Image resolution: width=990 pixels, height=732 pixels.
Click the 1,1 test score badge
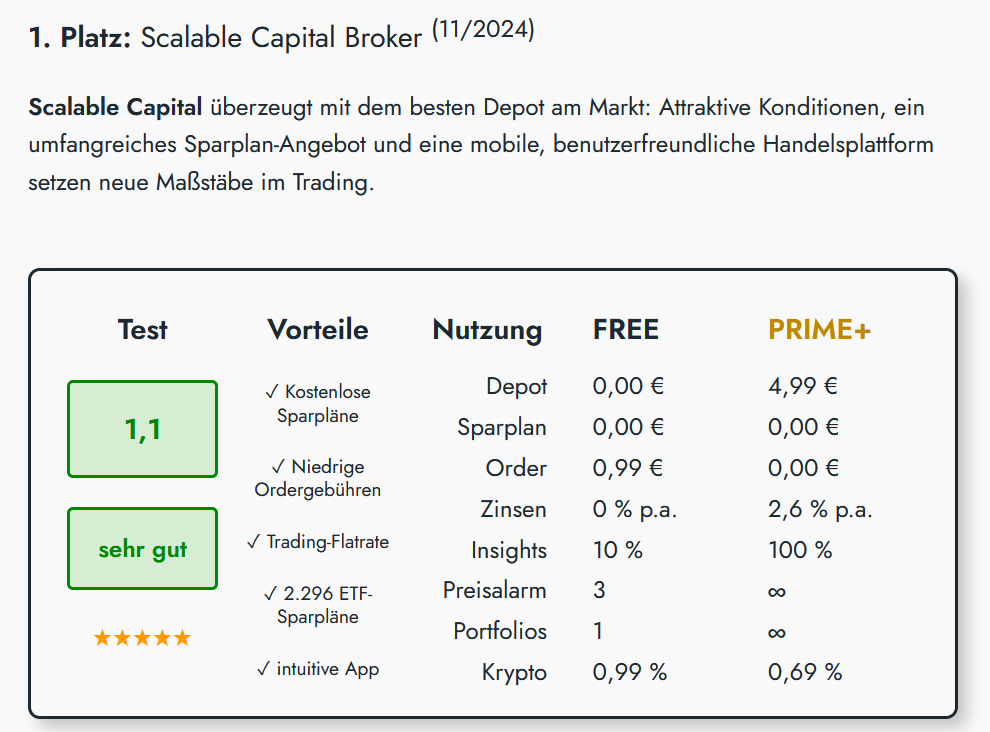coord(143,429)
